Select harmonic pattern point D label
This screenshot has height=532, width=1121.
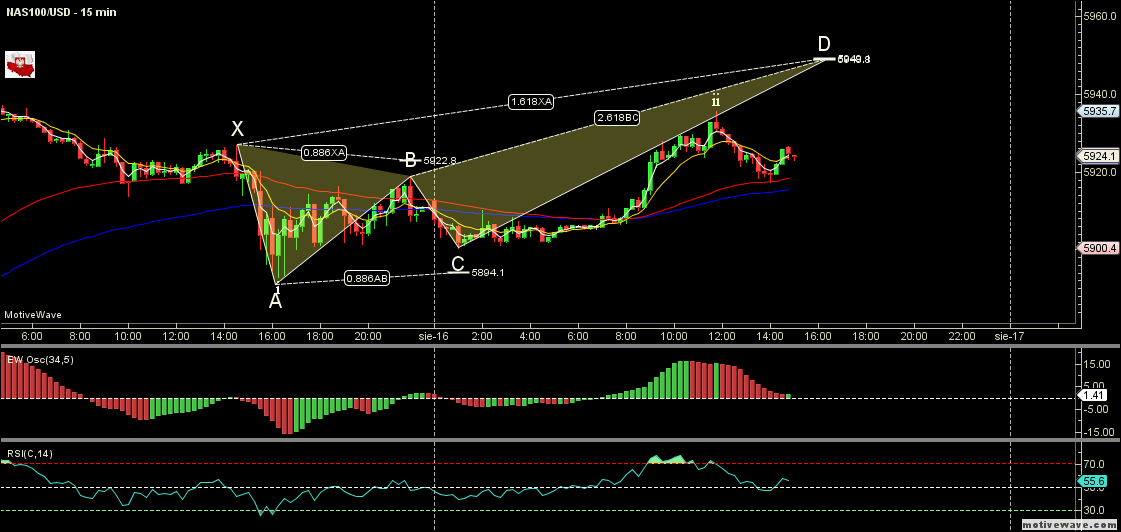click(x=824, y=44)
